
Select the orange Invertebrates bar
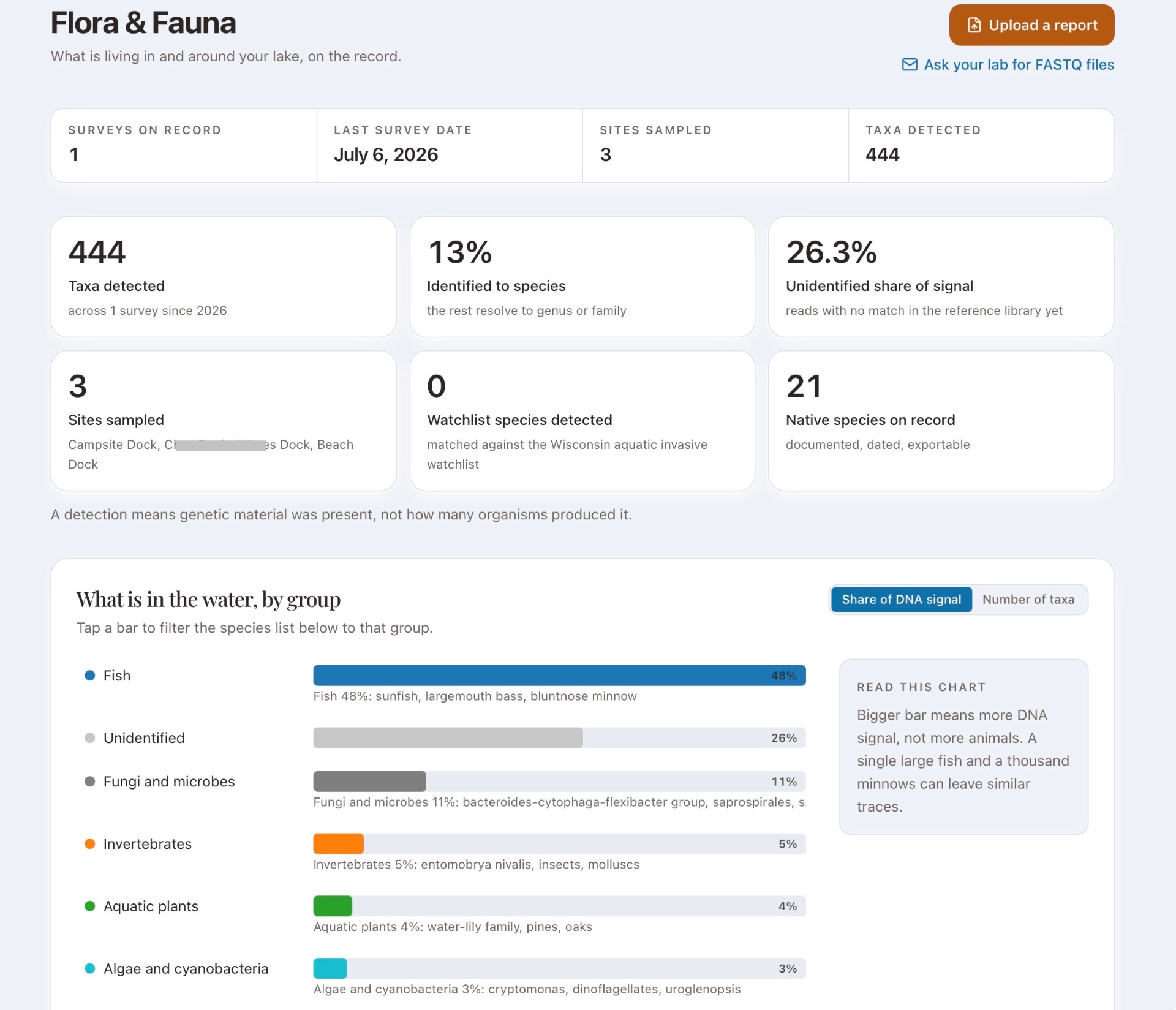(x=338, y=844)
